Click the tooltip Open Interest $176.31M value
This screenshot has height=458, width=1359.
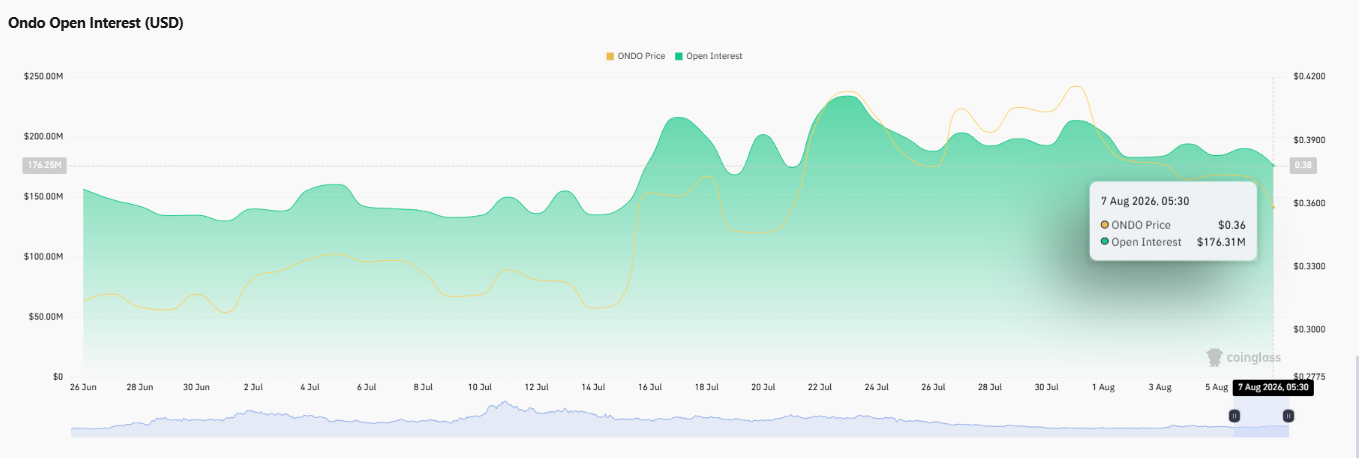tap(1221, 242)
